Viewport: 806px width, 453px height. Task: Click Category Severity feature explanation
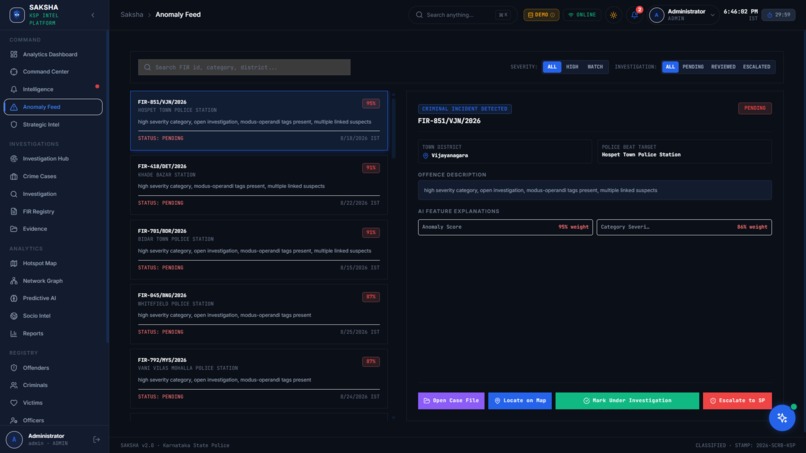[x=684, y=227]
